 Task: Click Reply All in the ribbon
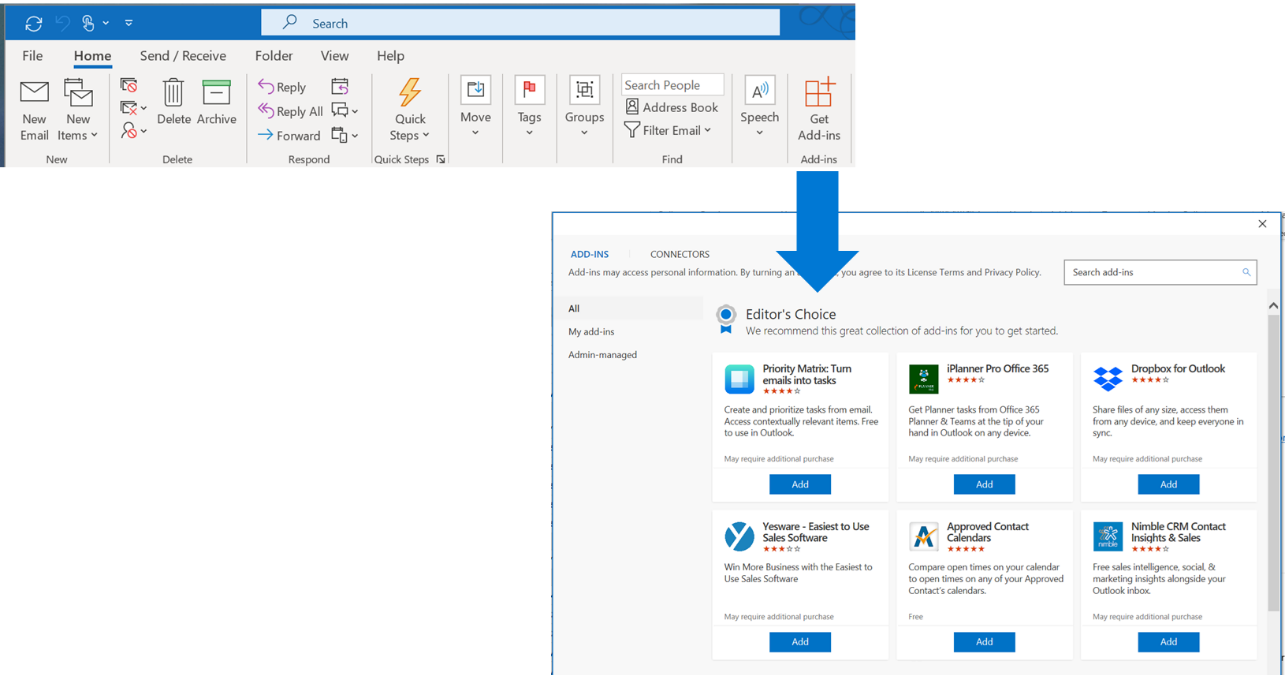[x=290, y=111]
